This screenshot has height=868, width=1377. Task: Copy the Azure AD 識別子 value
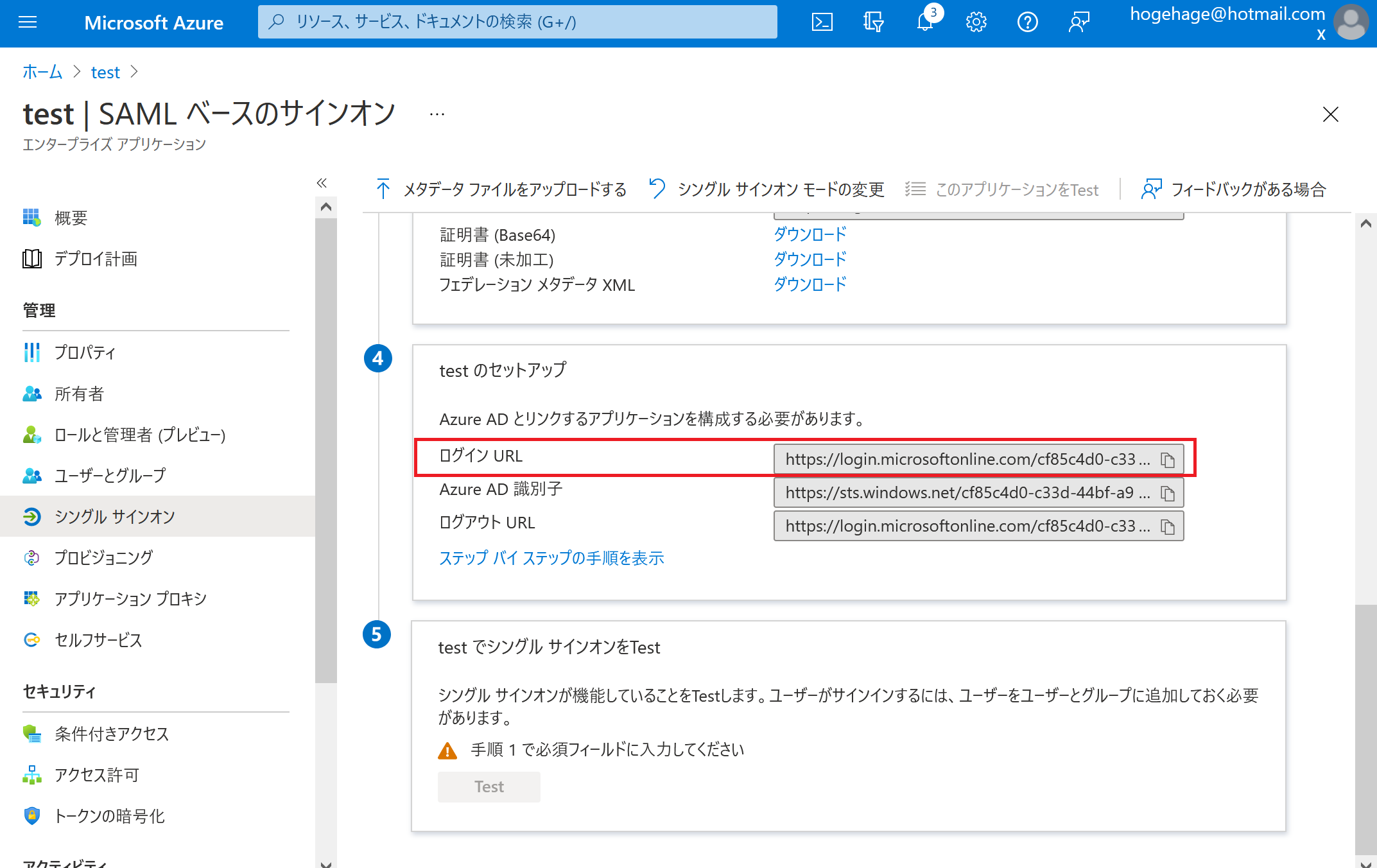[1168, 493]
